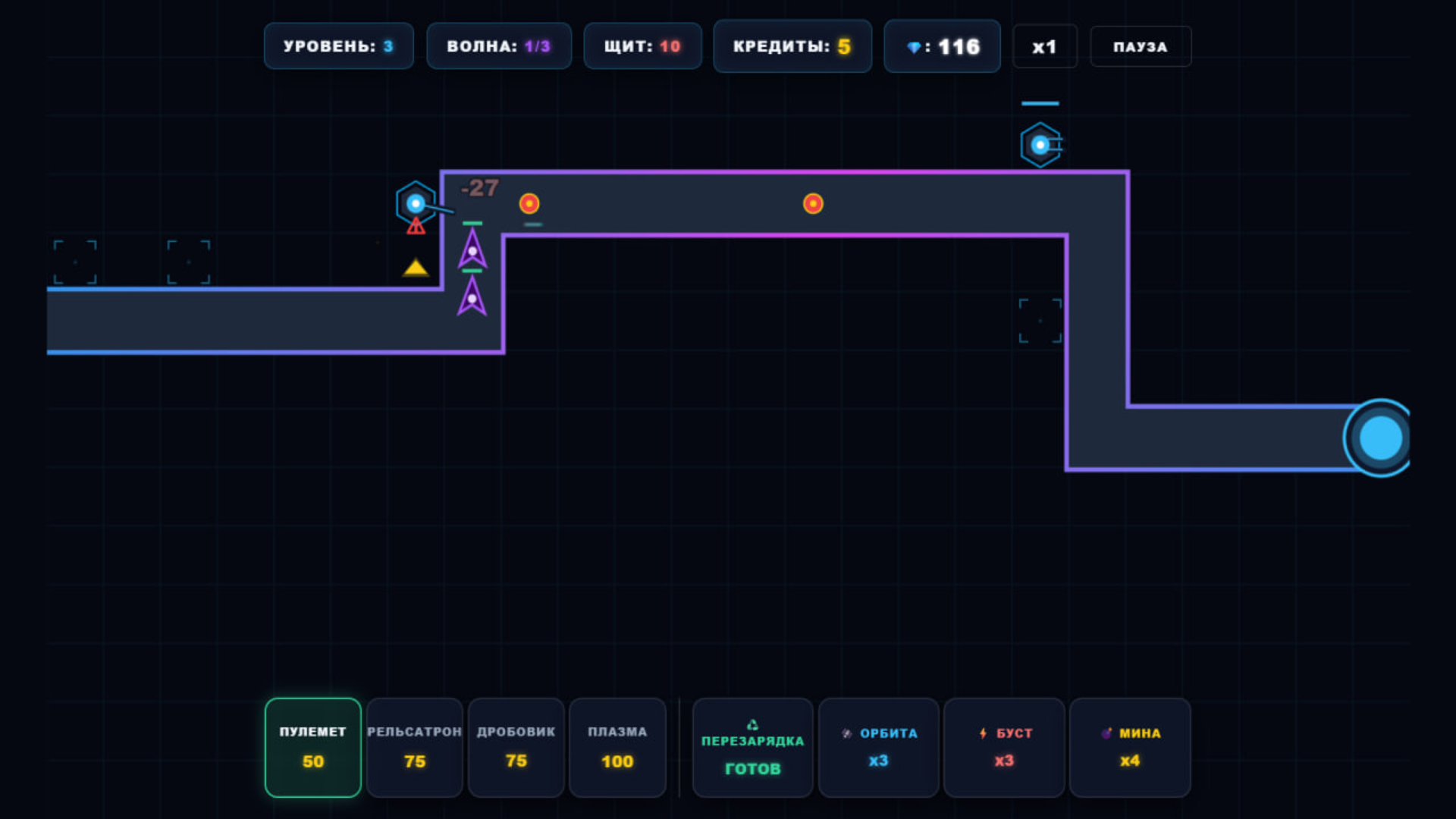Switch to the РЕЛЬСАТРОН tower card
This screenshot has width=1456, height=819.
414,747
